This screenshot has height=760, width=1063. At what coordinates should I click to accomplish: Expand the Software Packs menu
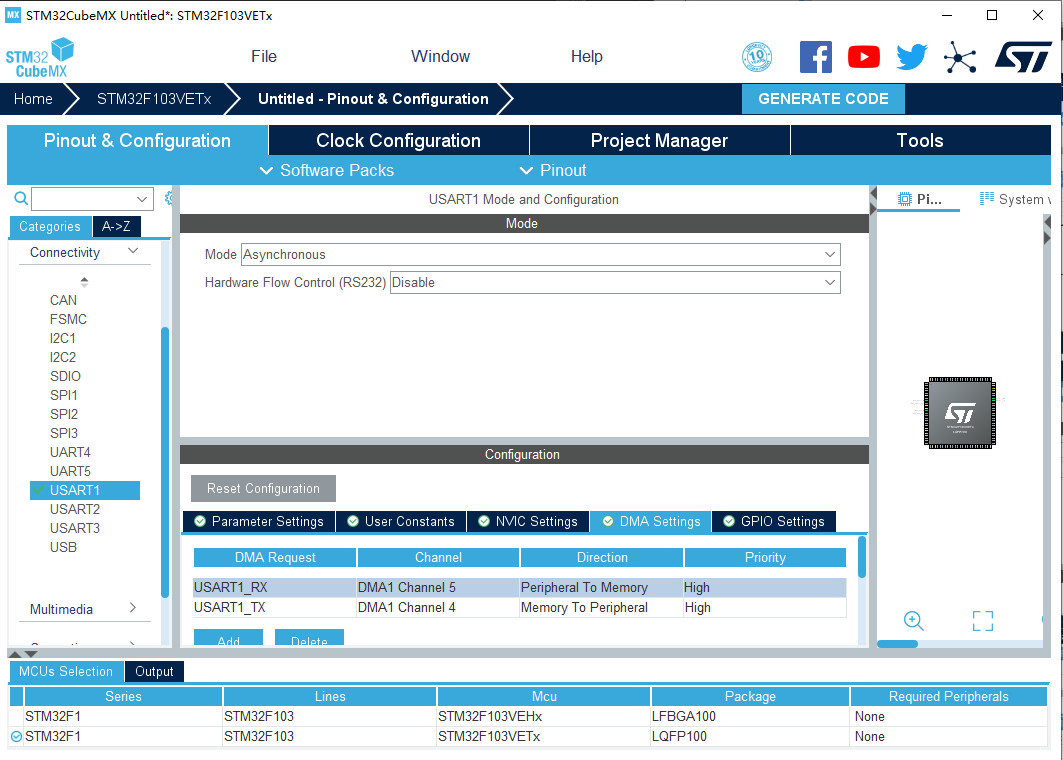click(x=326, y=170)
